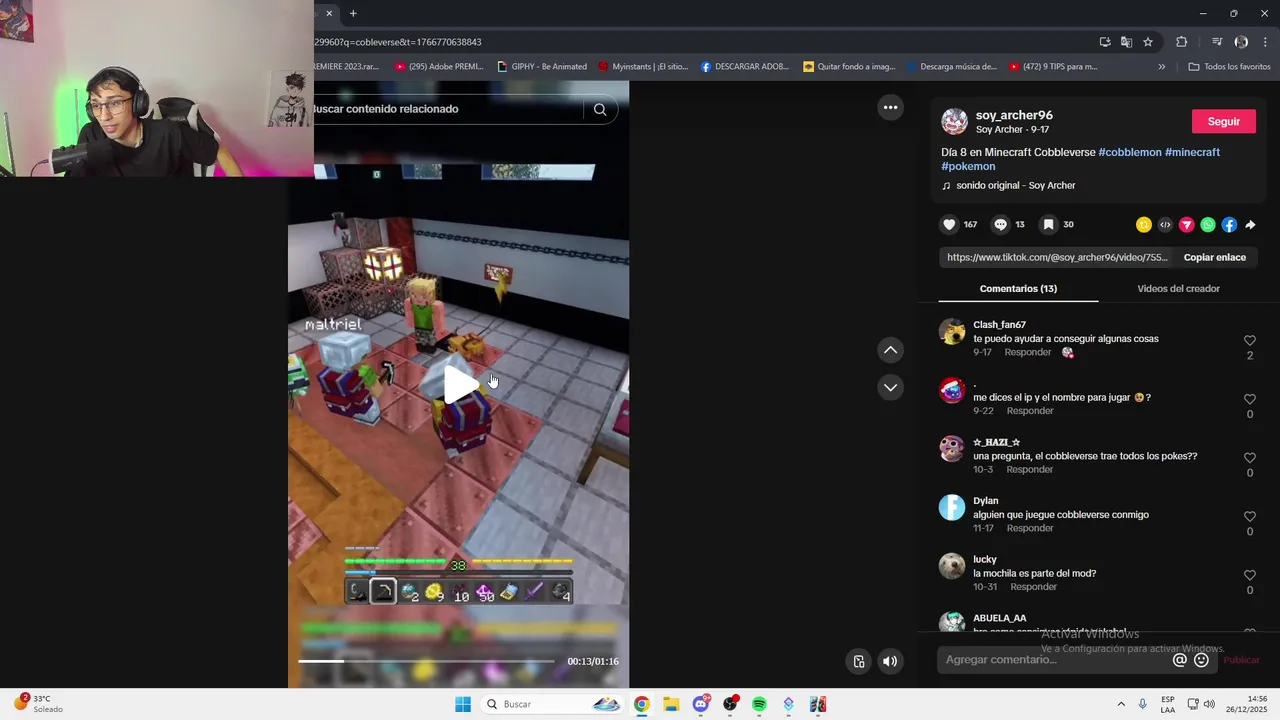
Task: Open the Quitar fondo a imag... bookmark
Action: point(849,67)
